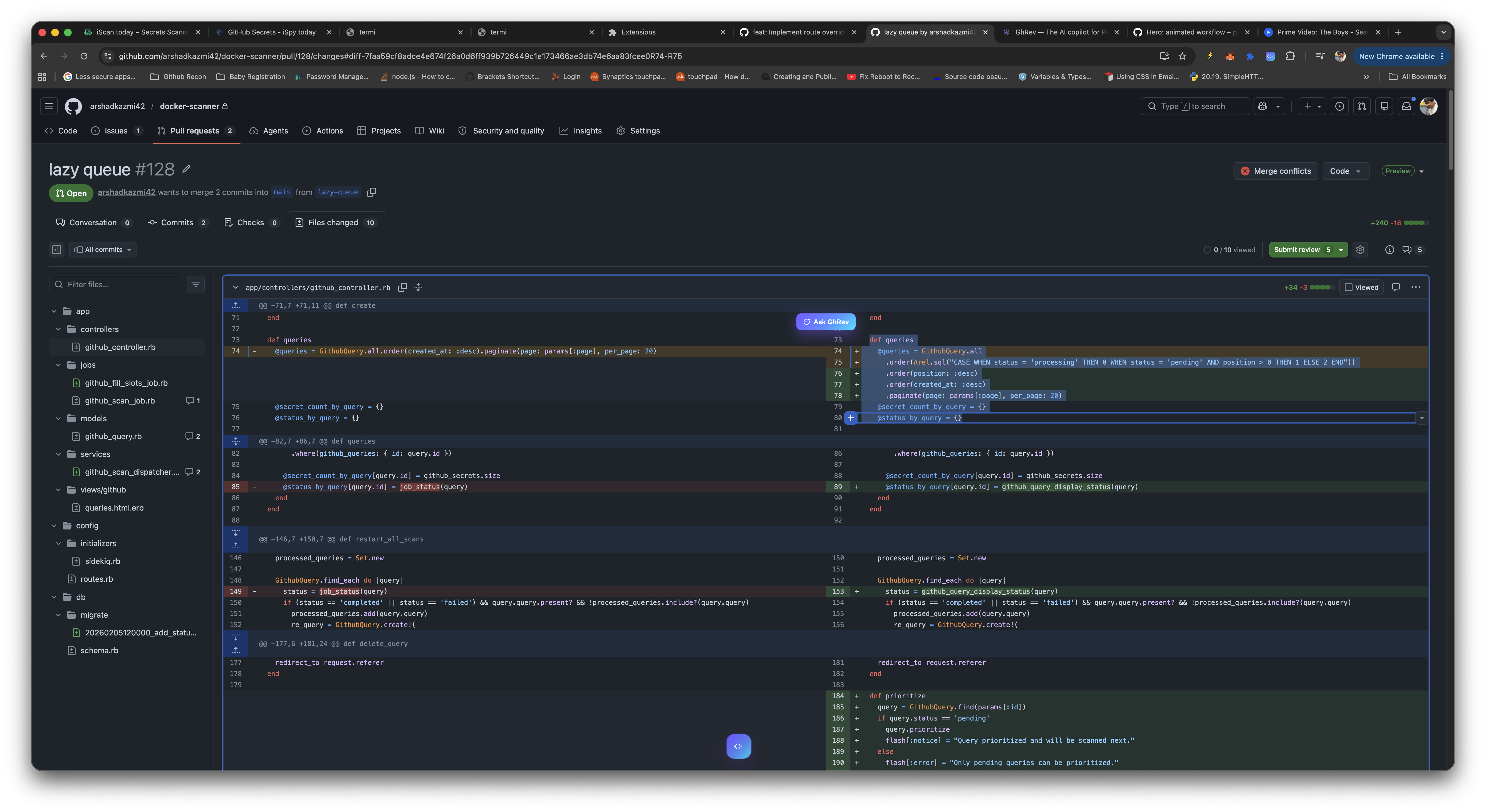Click the Ask GhRev button
The image size is (1486, 812).
pyautogui.click(x=826, y=322)
